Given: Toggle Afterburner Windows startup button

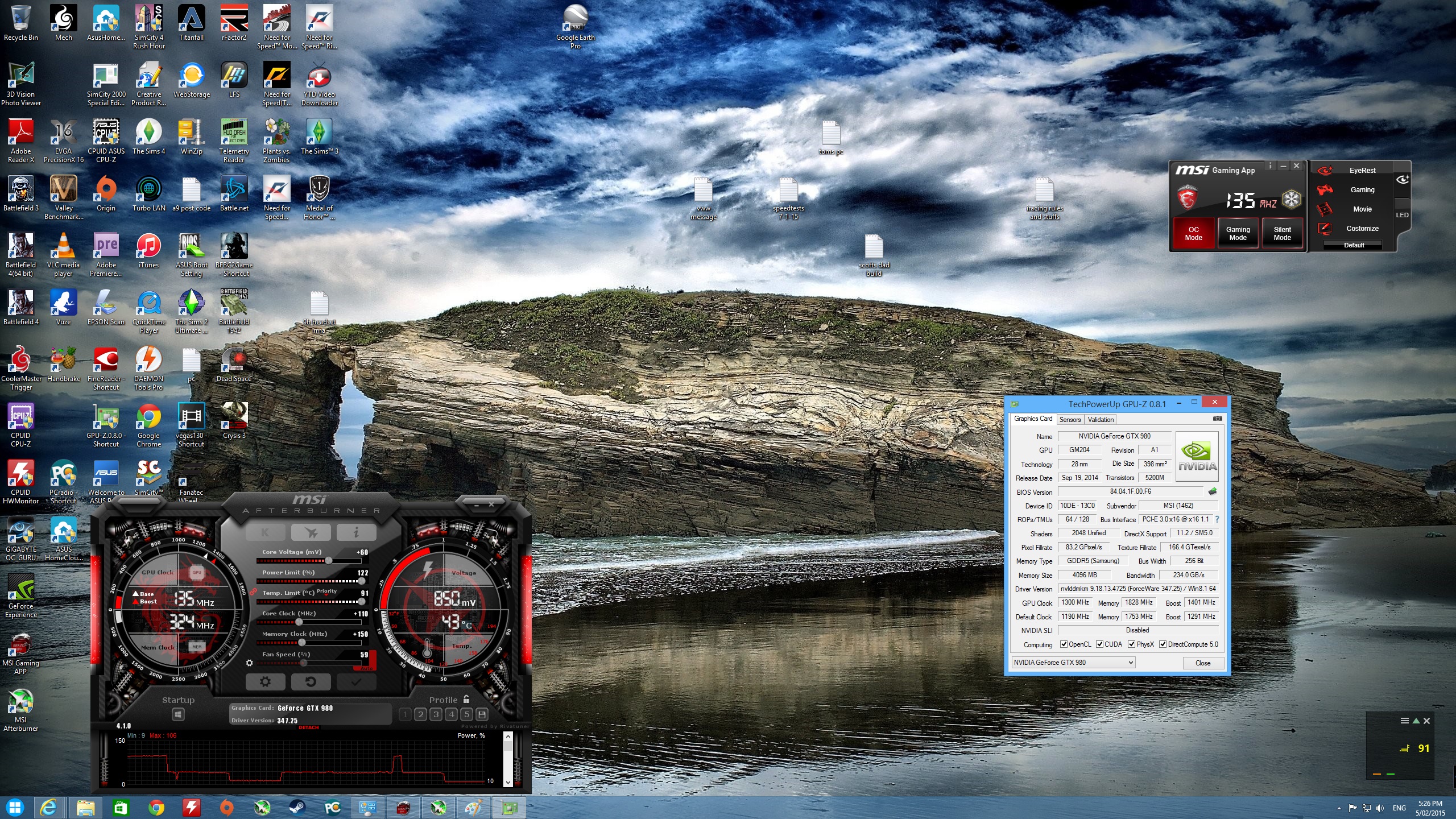Looking at the screenshot, I should (x=178, y=714).
